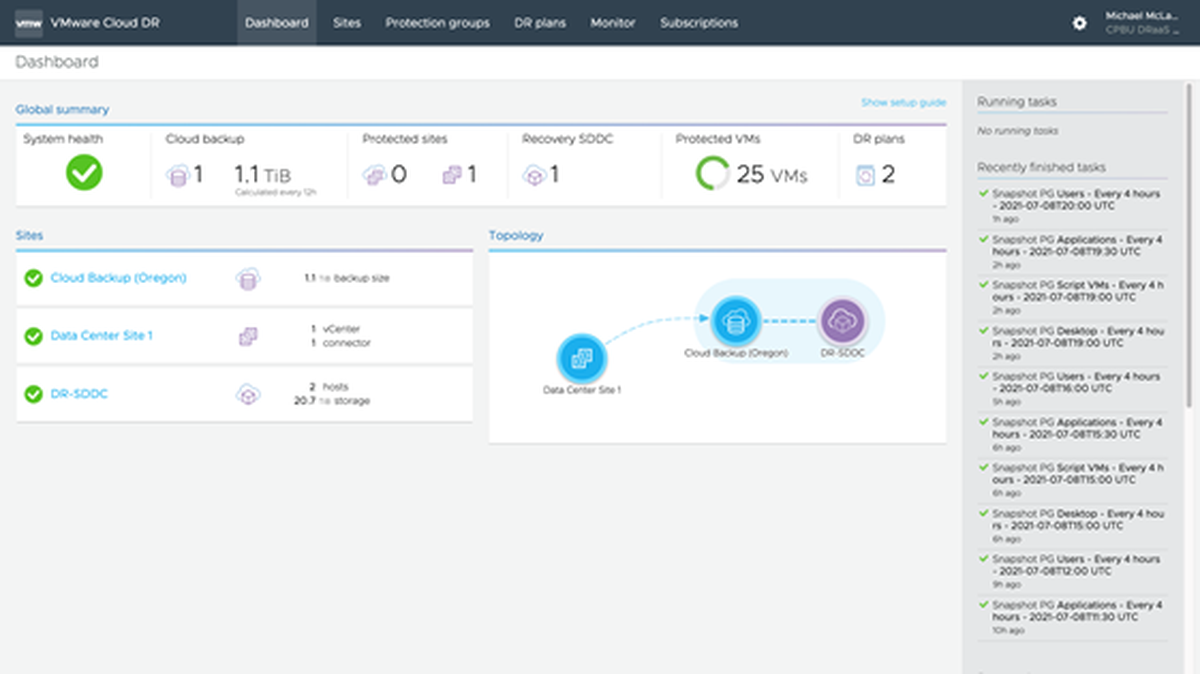Click the Protected VMs ring chart
1200x674 pixels.
(713, 174)
